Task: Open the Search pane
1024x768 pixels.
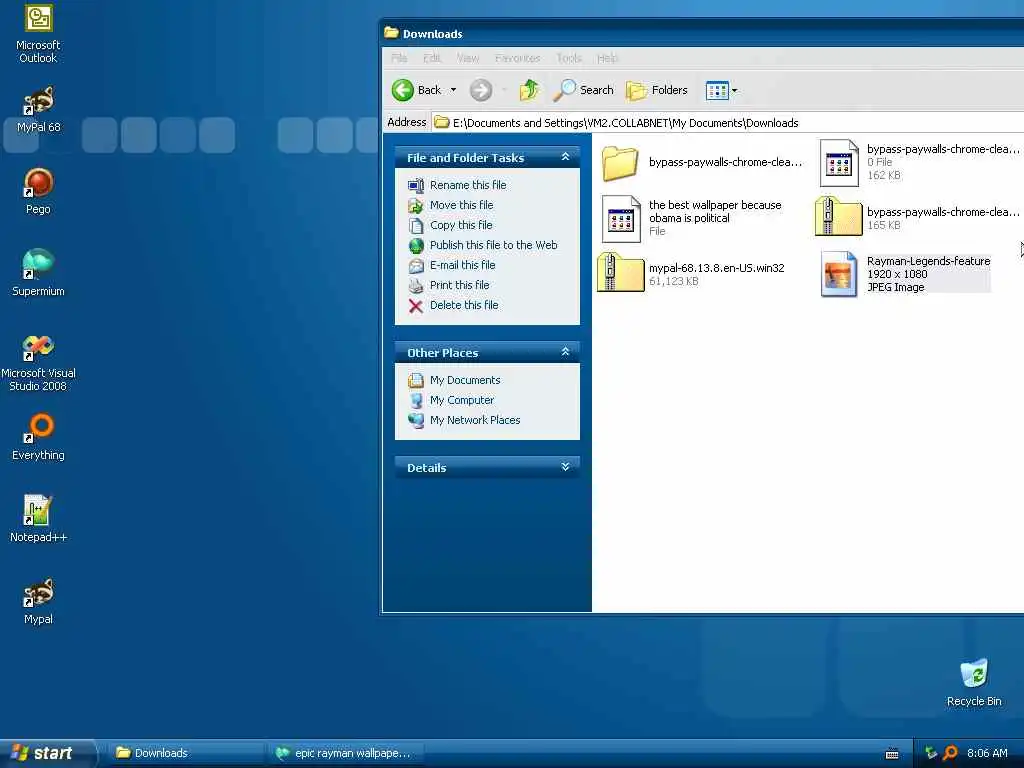Action: pos(583,90)
